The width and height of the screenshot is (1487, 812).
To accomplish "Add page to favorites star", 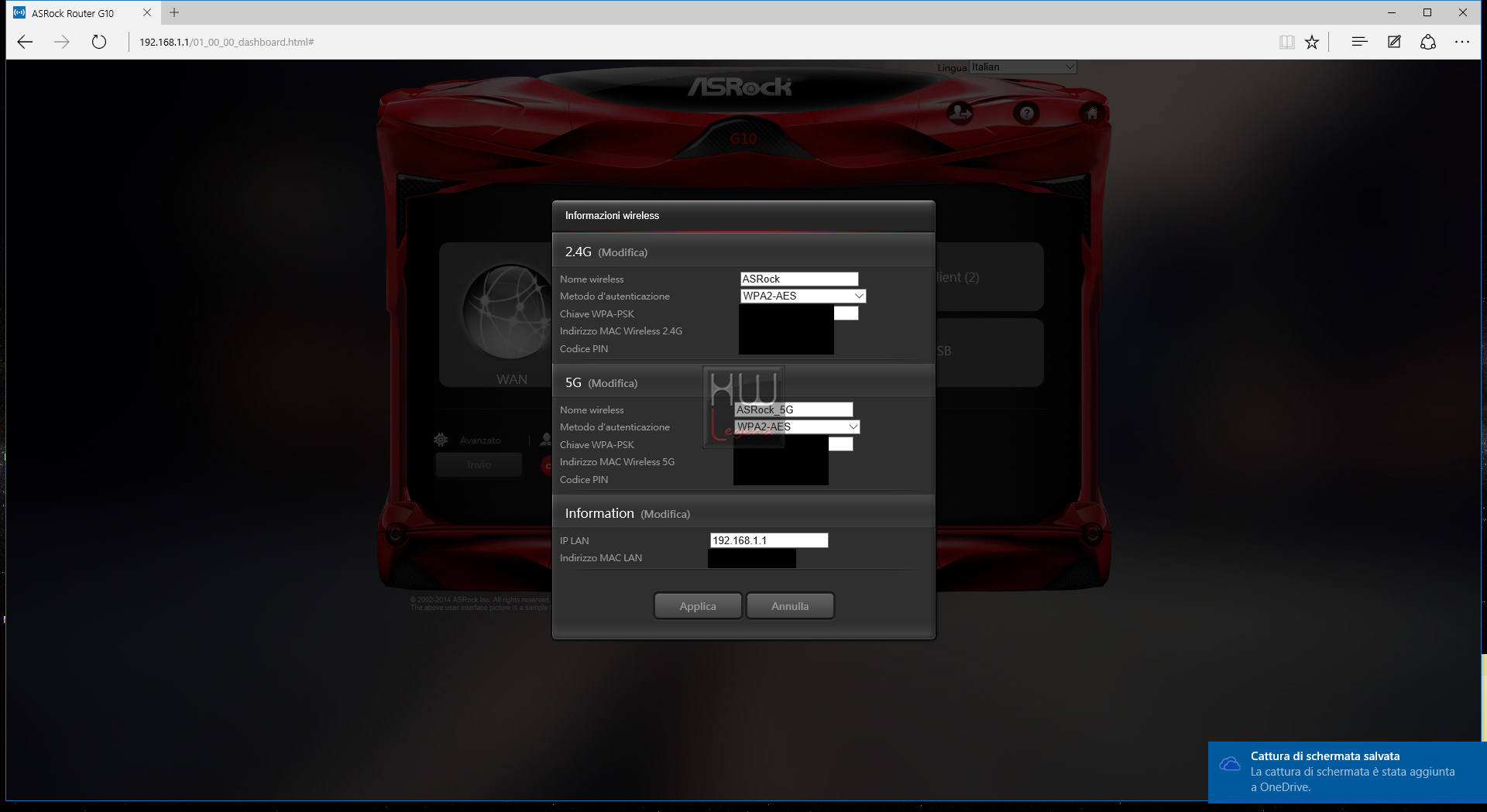I will [x=1311, y=42].
